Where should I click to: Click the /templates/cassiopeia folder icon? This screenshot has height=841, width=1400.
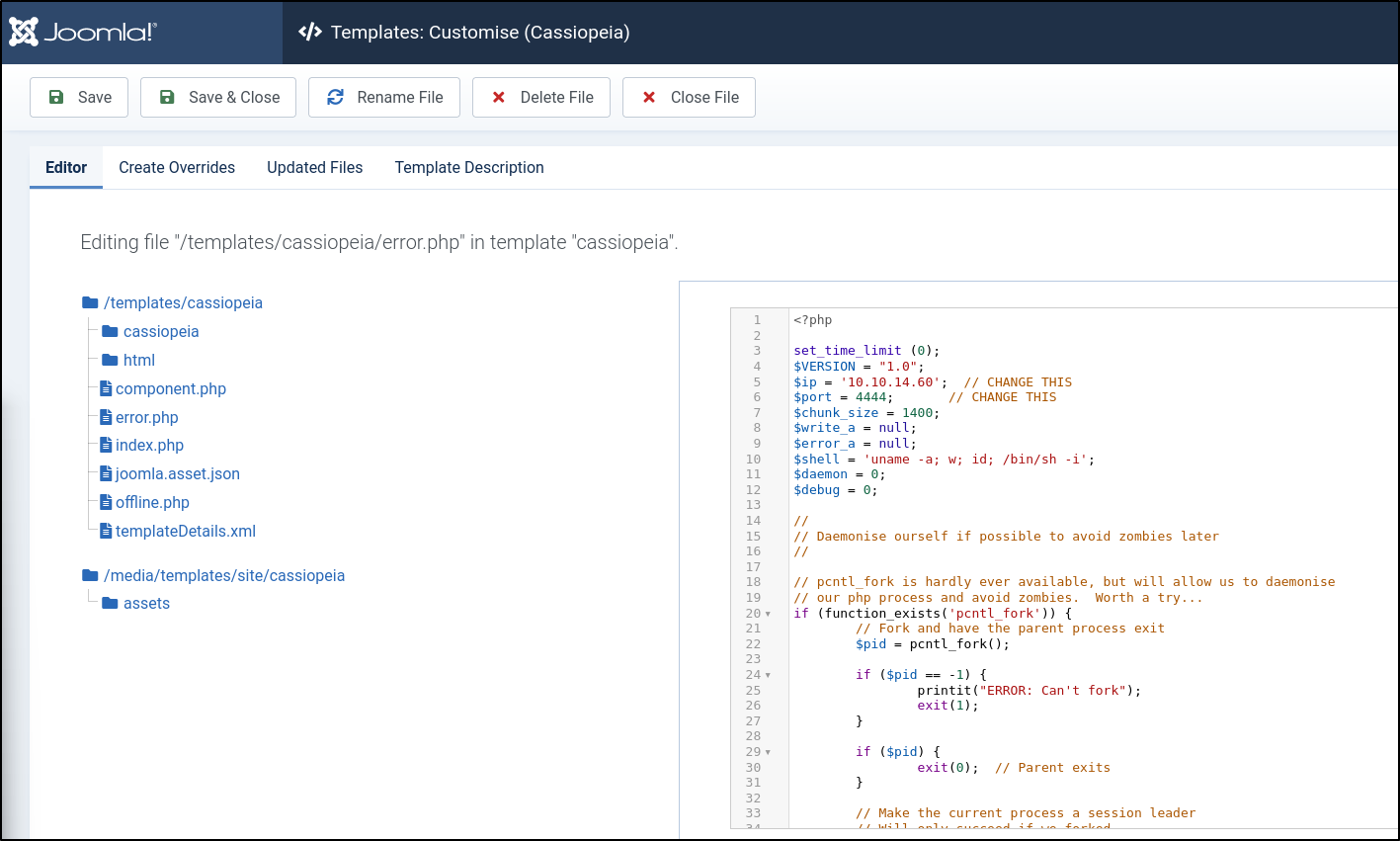click(90, 302)
